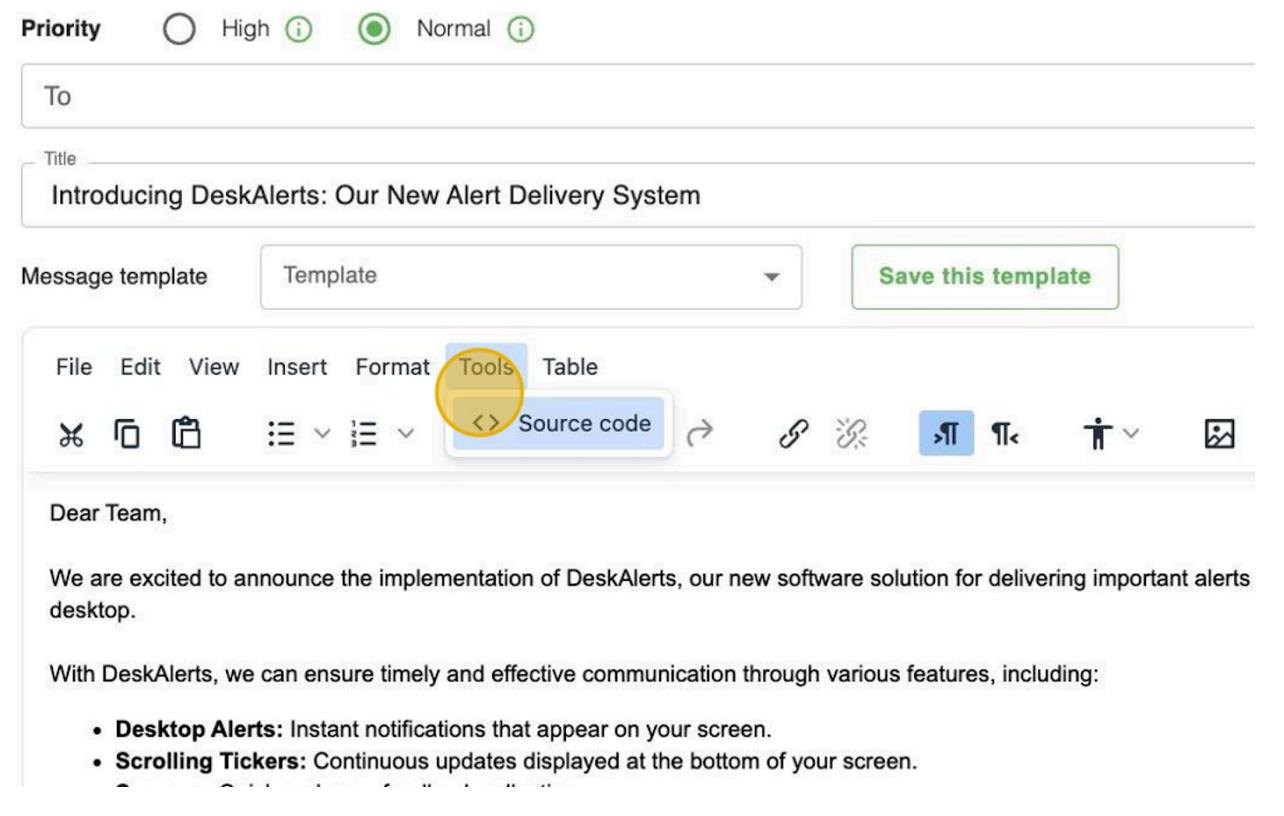
Task: Select the Normal priority radio button
Action: [x=375, y=30]
